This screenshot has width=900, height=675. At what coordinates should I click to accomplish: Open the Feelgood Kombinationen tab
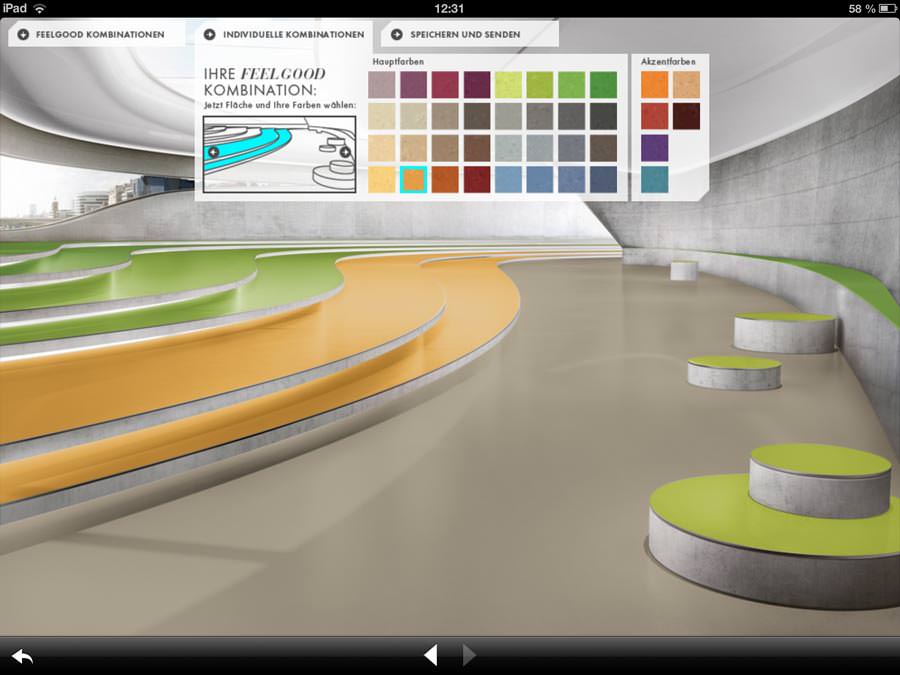(x=96, y=34)
